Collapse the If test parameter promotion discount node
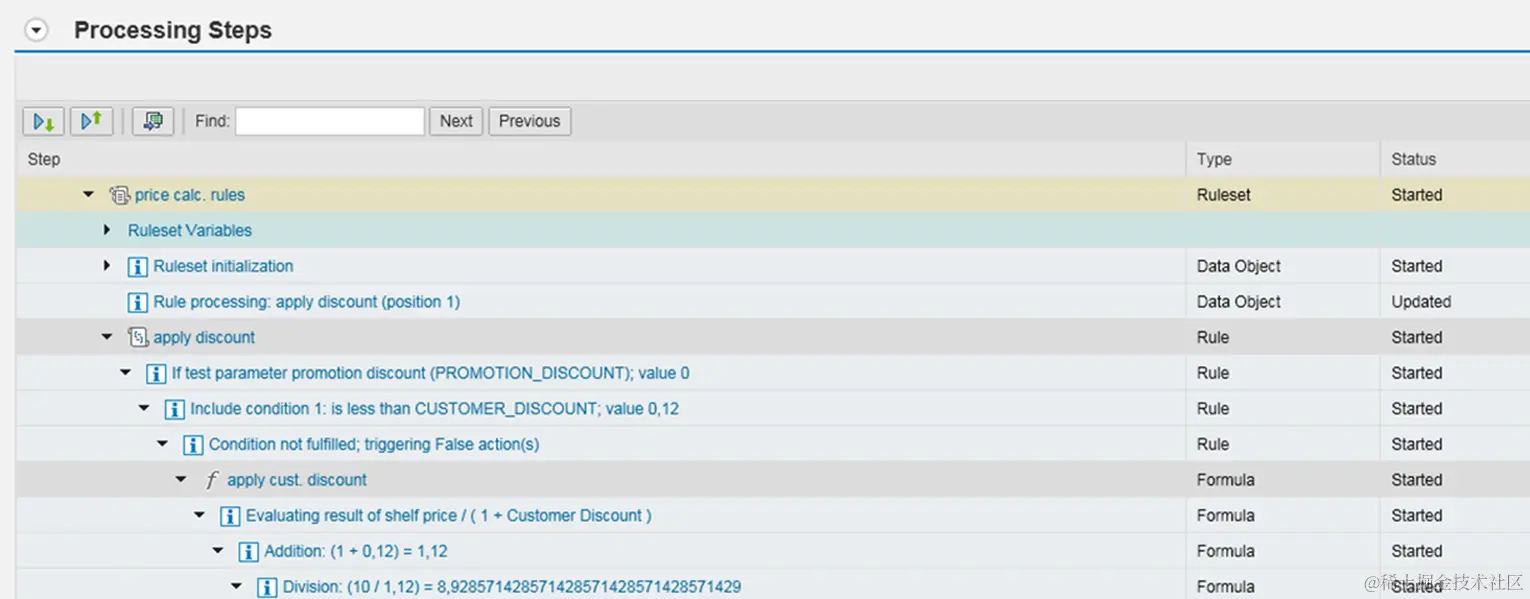 [x=126, y=372]
